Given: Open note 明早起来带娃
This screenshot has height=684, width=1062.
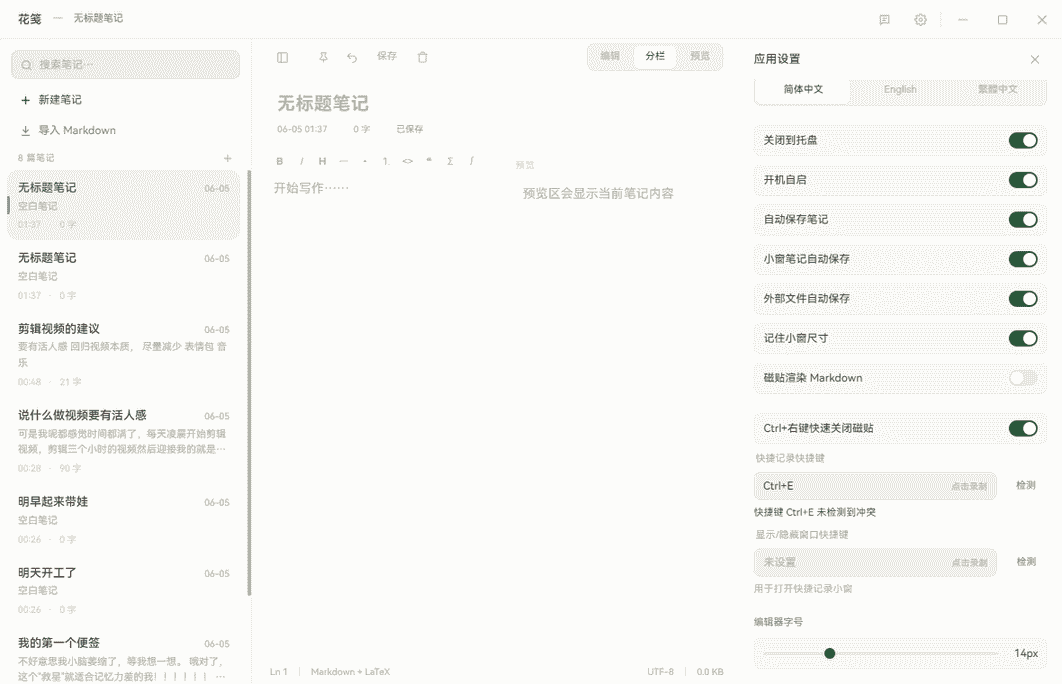Looking at the screenshot, I should coord(124,520).
